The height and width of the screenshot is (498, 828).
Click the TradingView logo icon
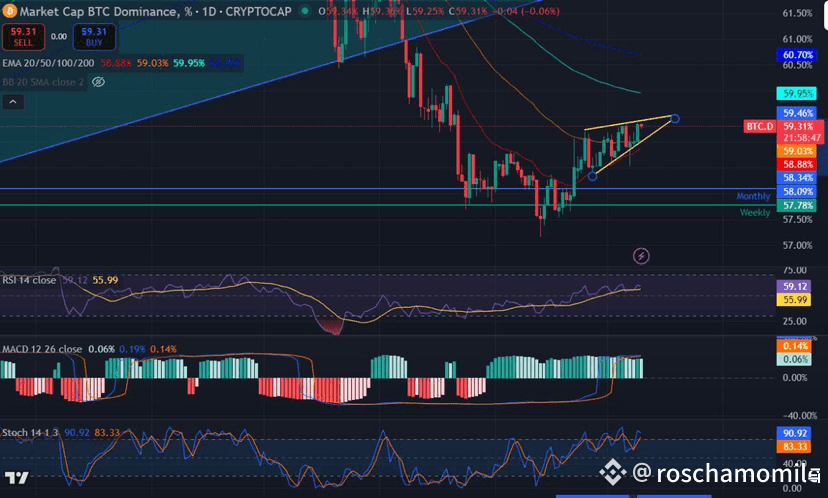16,478
